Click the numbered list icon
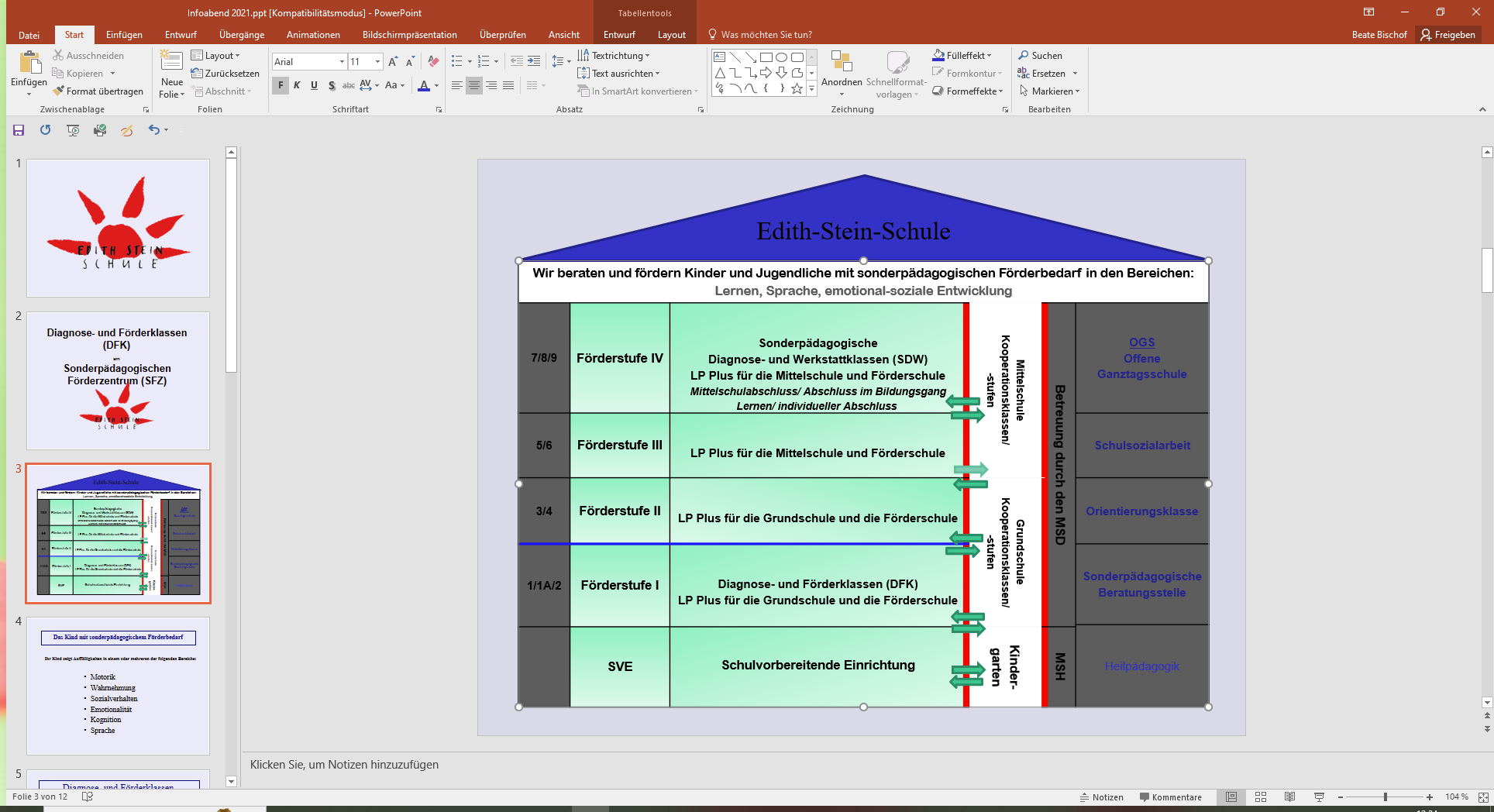 coord(484,61)
